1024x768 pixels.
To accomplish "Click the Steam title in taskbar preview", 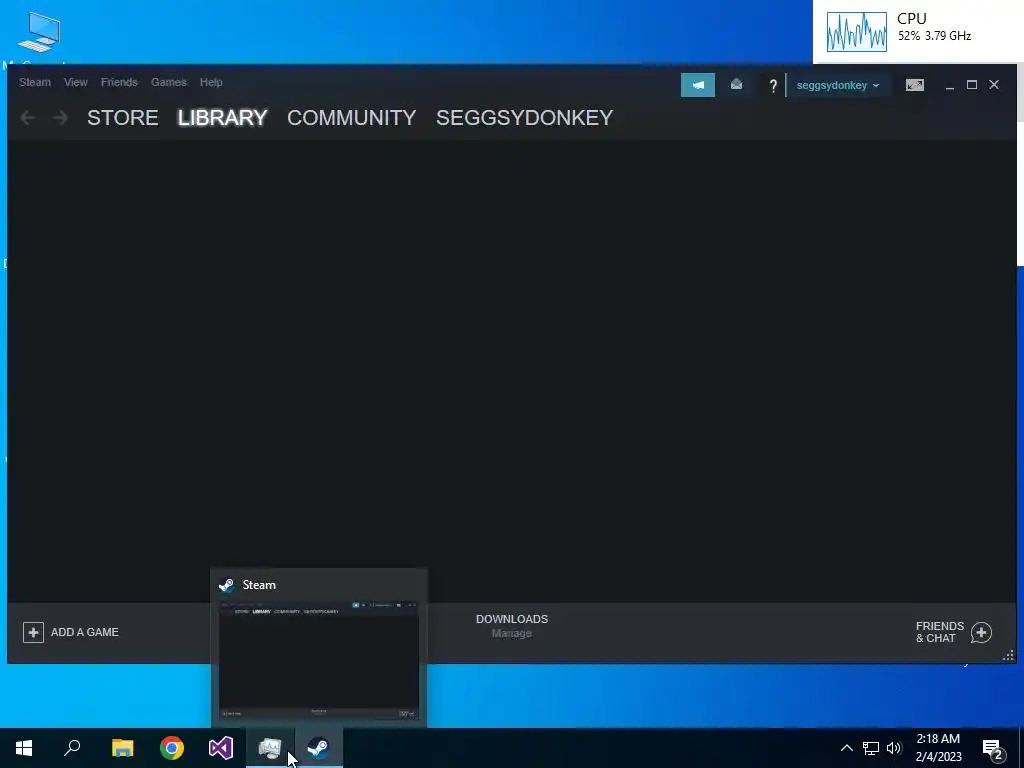I will click(x=259, y=585).
